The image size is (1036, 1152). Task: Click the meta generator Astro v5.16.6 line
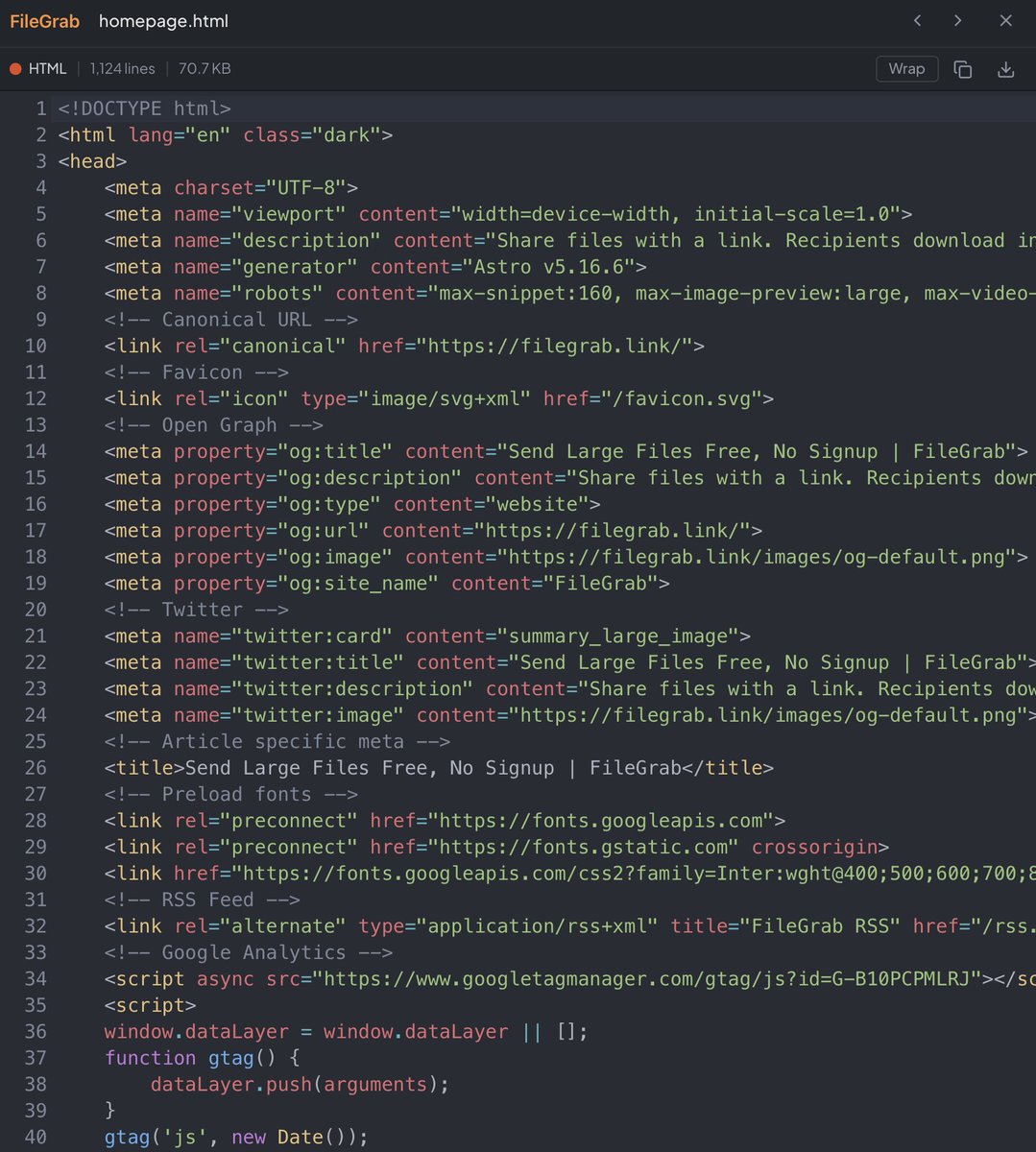click(375, 267)
